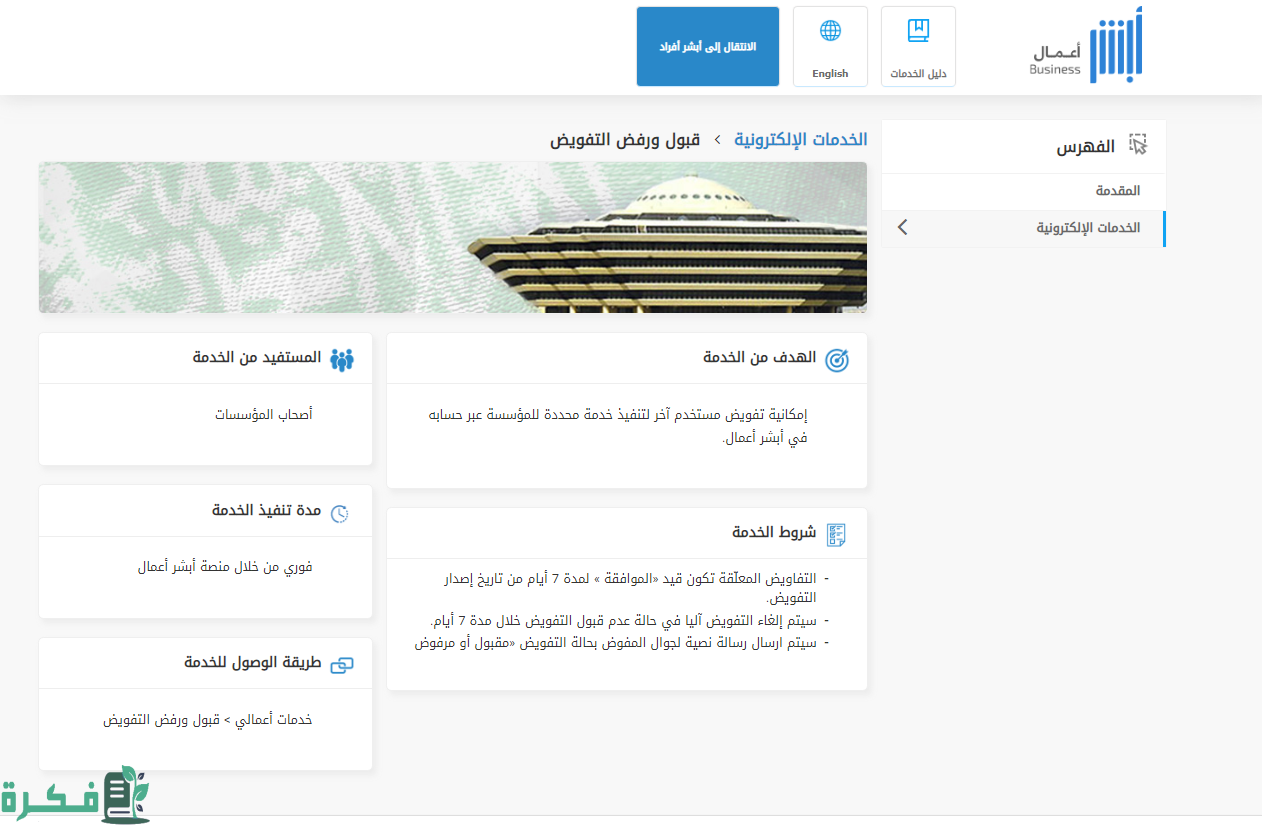Click خدمات أعمالي > قبول ورفض التفويض path text
The width and height of the screenshot is (1262, 825).
tap(208, 720)
